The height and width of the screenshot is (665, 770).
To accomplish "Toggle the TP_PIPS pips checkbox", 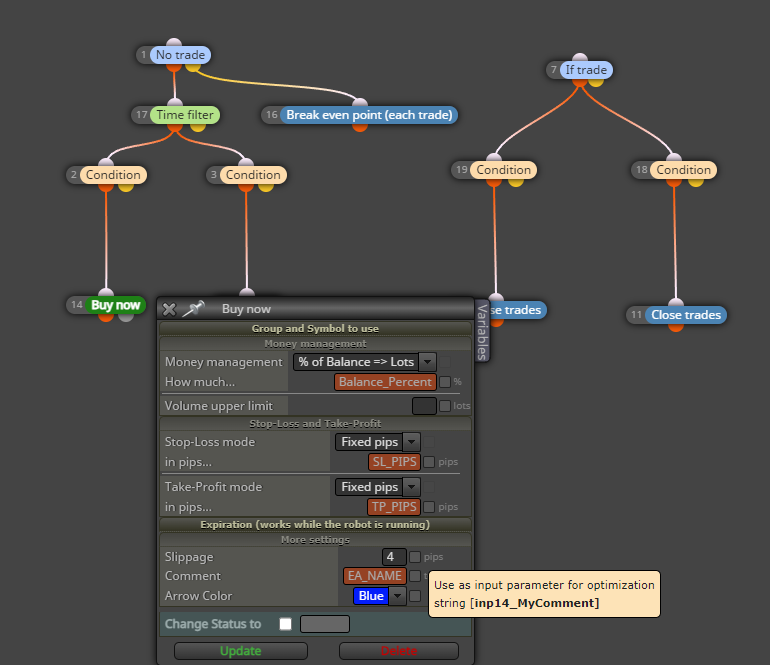I will 429,506.
